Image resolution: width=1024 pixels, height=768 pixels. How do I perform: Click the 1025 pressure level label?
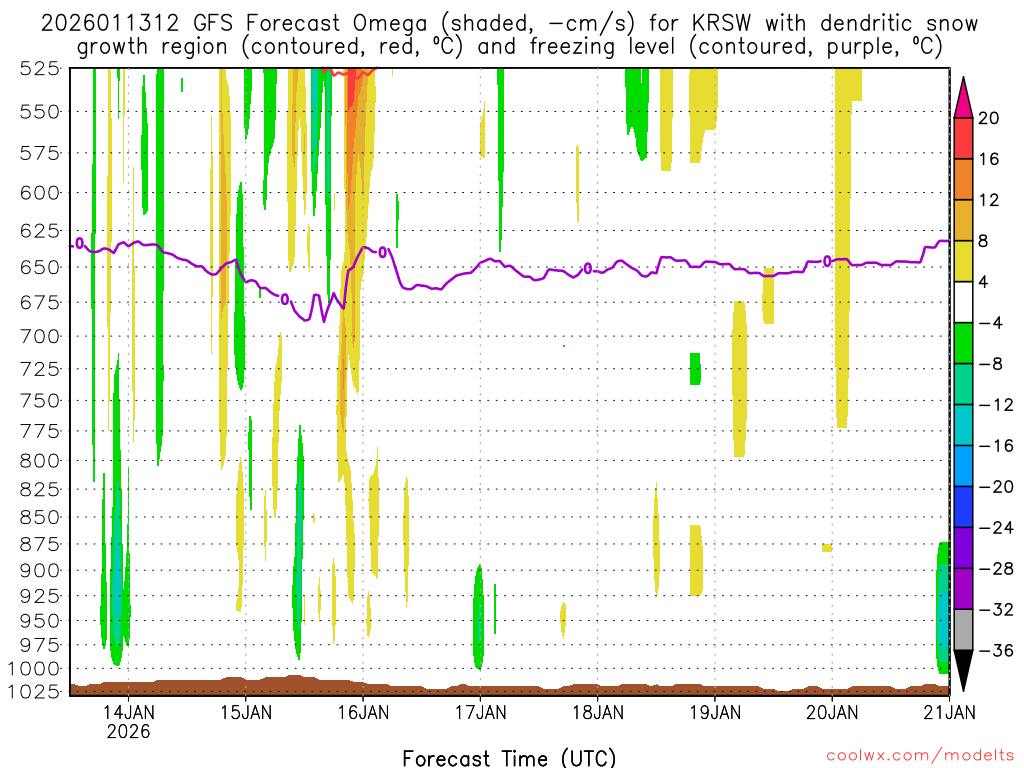[34, 691]
